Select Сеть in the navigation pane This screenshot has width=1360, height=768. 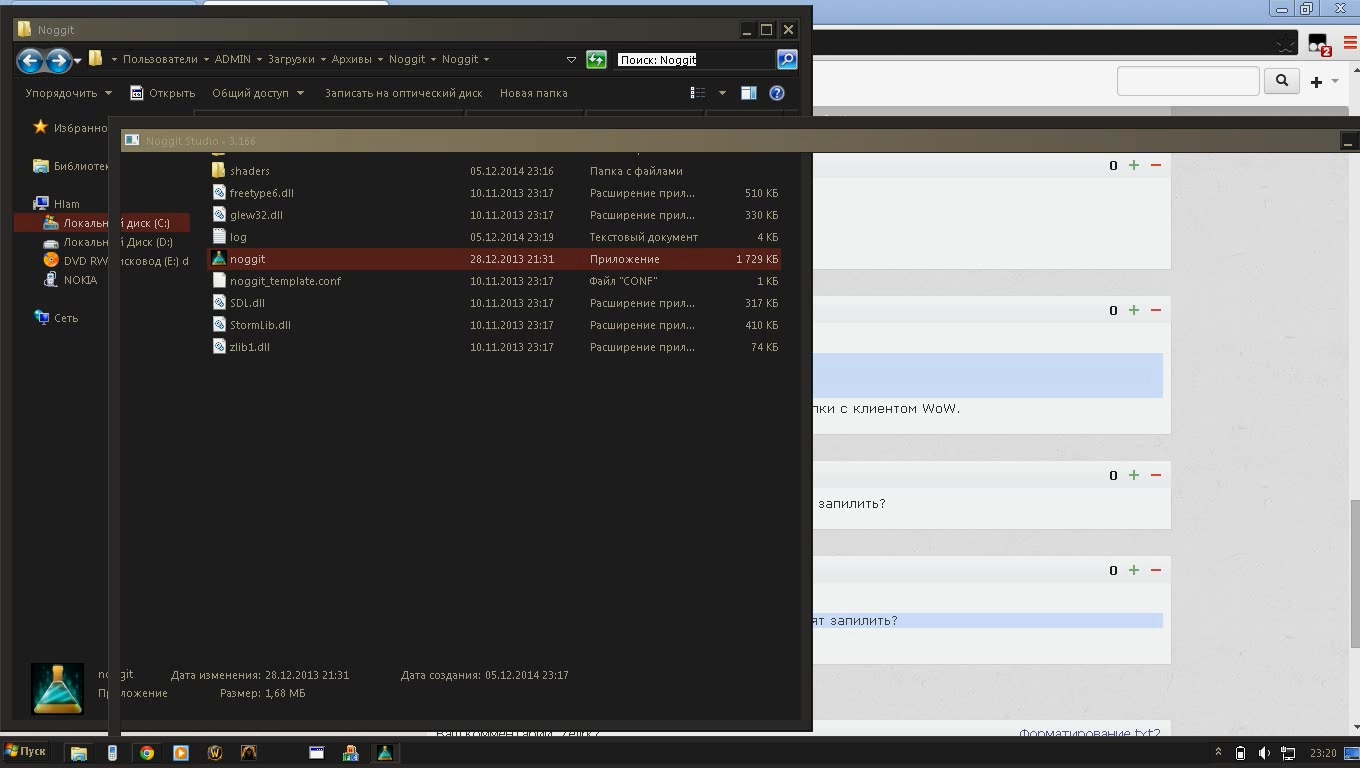pos(56,318)
